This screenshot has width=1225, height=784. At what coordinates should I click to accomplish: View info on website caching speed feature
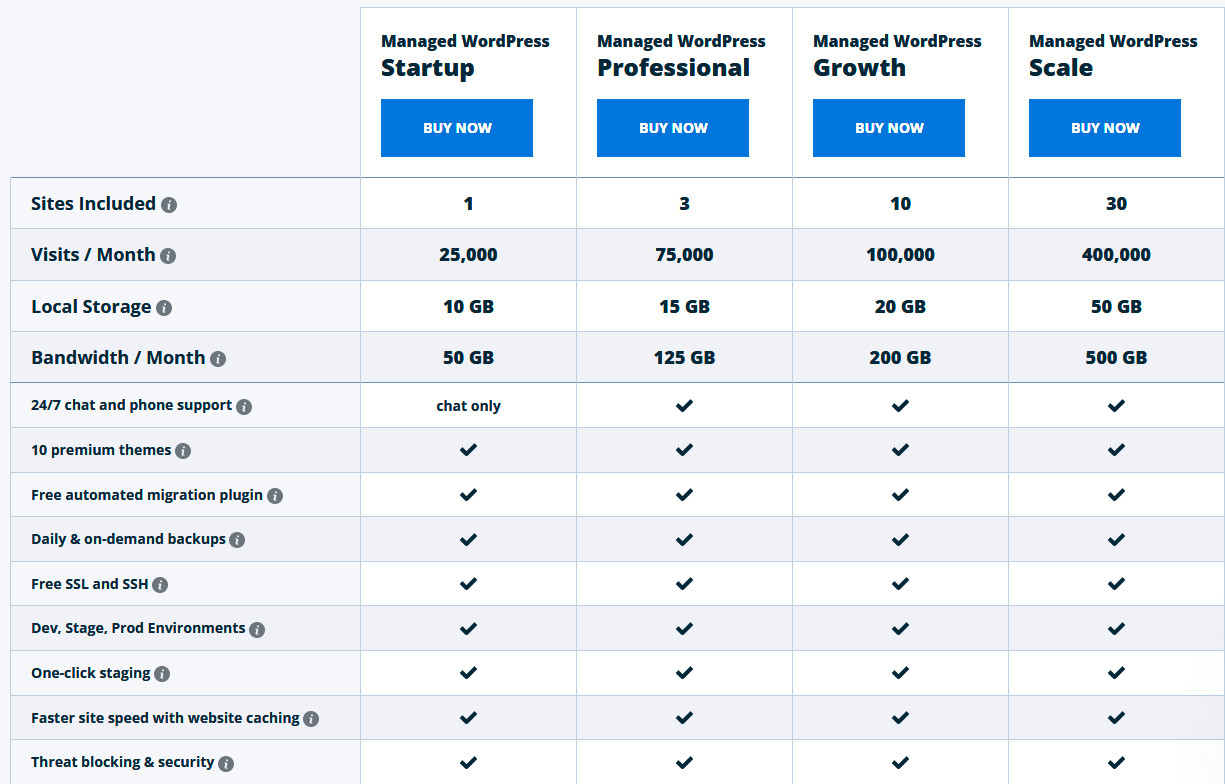click(311, 718)
